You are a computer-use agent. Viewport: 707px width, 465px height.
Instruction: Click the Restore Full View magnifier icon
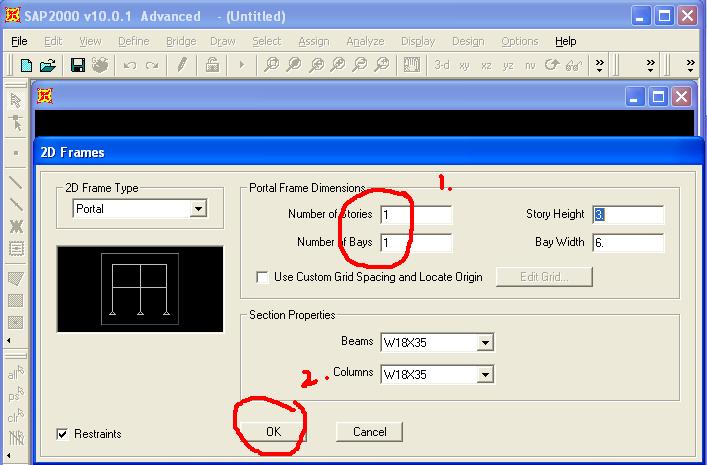[x=294, y=65]
